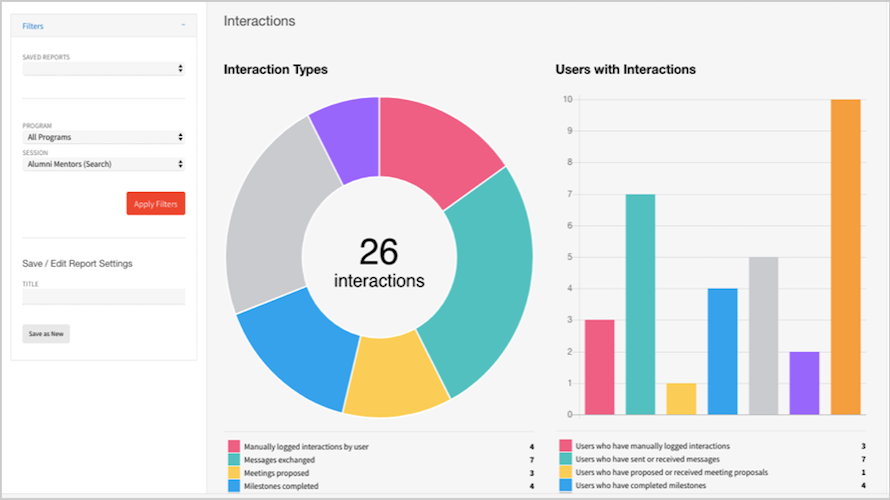Toggle Messages exchanged teal legend swatch
Image resolution: width=890 pixels, height=500 pixels.
(x=234, y=460)
